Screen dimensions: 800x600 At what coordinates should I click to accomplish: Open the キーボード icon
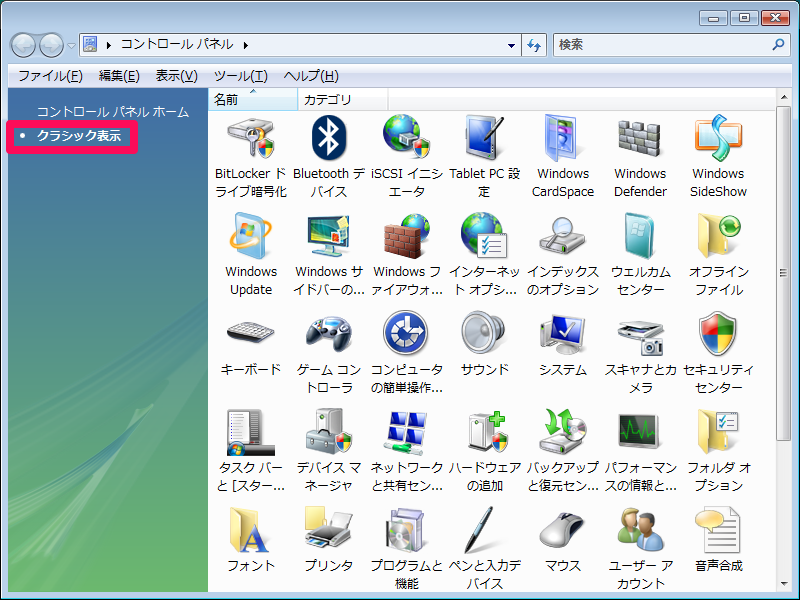pyautogui.click(x=250, y=335)
